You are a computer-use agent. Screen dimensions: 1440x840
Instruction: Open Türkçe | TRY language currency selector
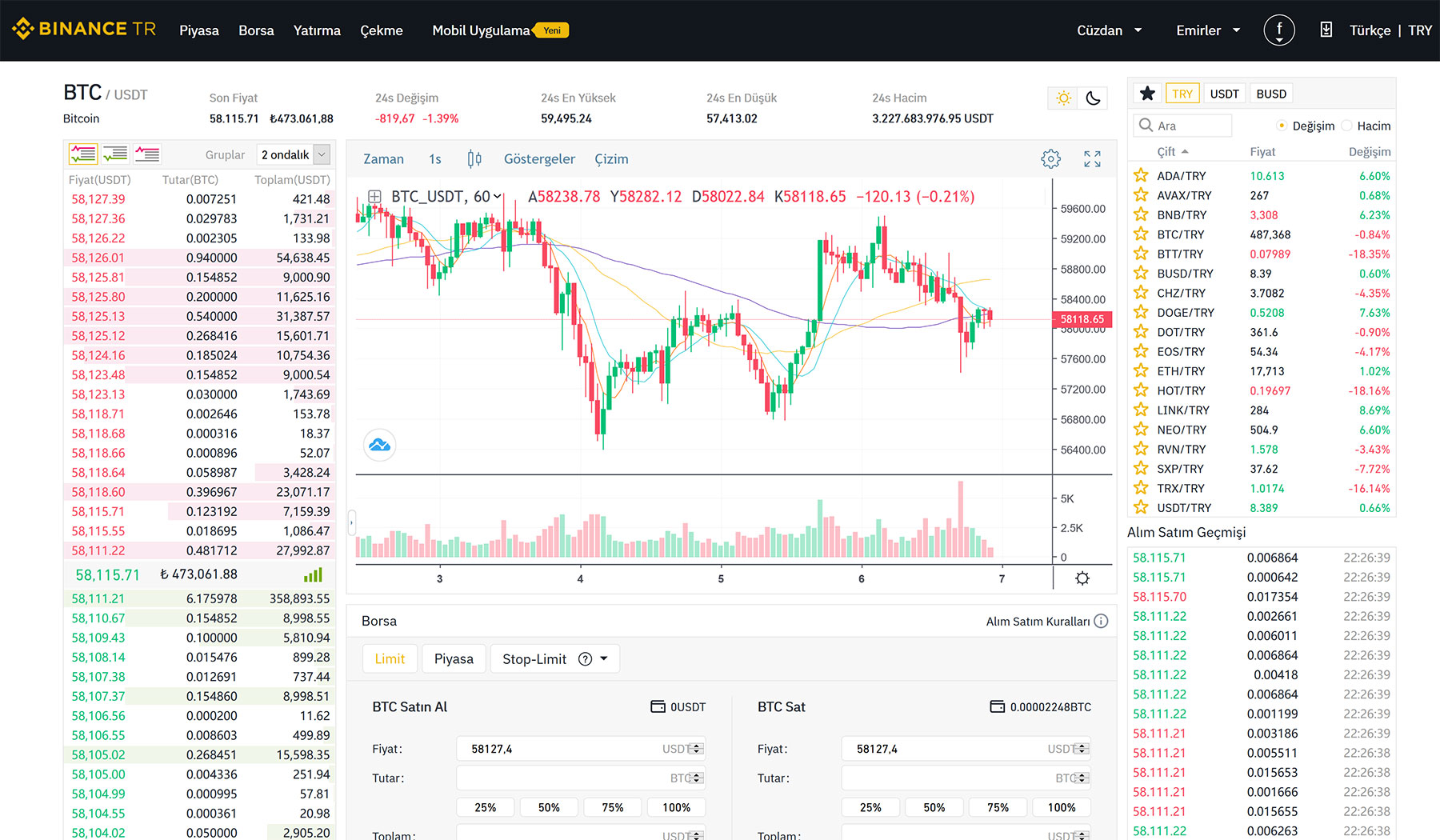1390,30
